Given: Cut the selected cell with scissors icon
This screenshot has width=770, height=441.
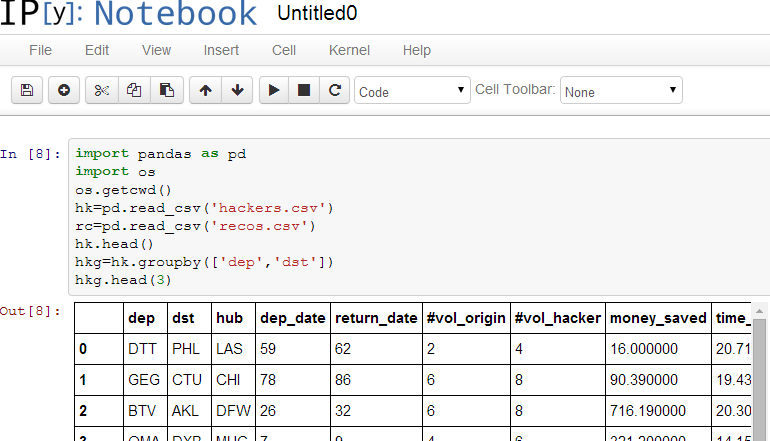Looking at the screenshot, I should 101,91.
